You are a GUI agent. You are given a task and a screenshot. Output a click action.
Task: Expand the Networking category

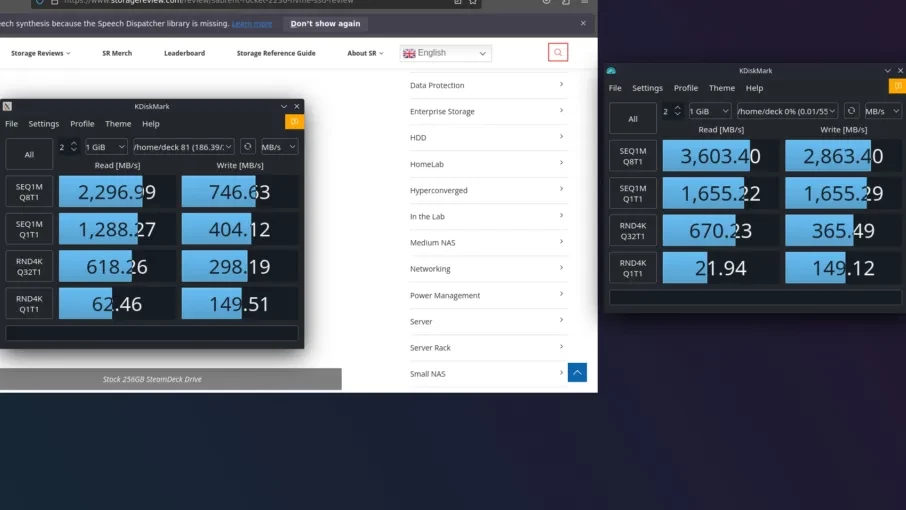tap(487, 269)
